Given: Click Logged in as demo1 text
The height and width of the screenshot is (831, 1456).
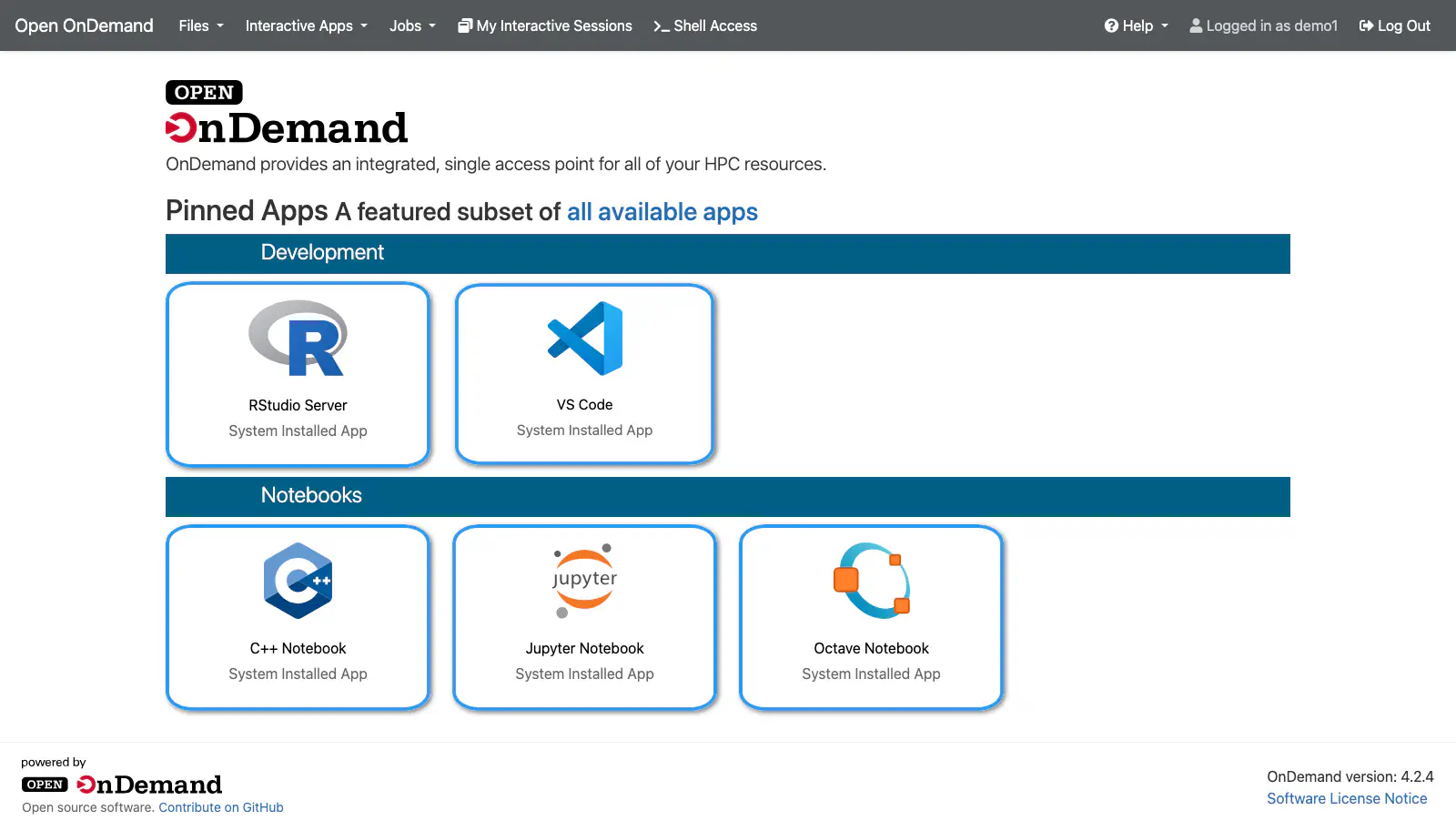Looking at the screenshot, I should point(1272,25).
